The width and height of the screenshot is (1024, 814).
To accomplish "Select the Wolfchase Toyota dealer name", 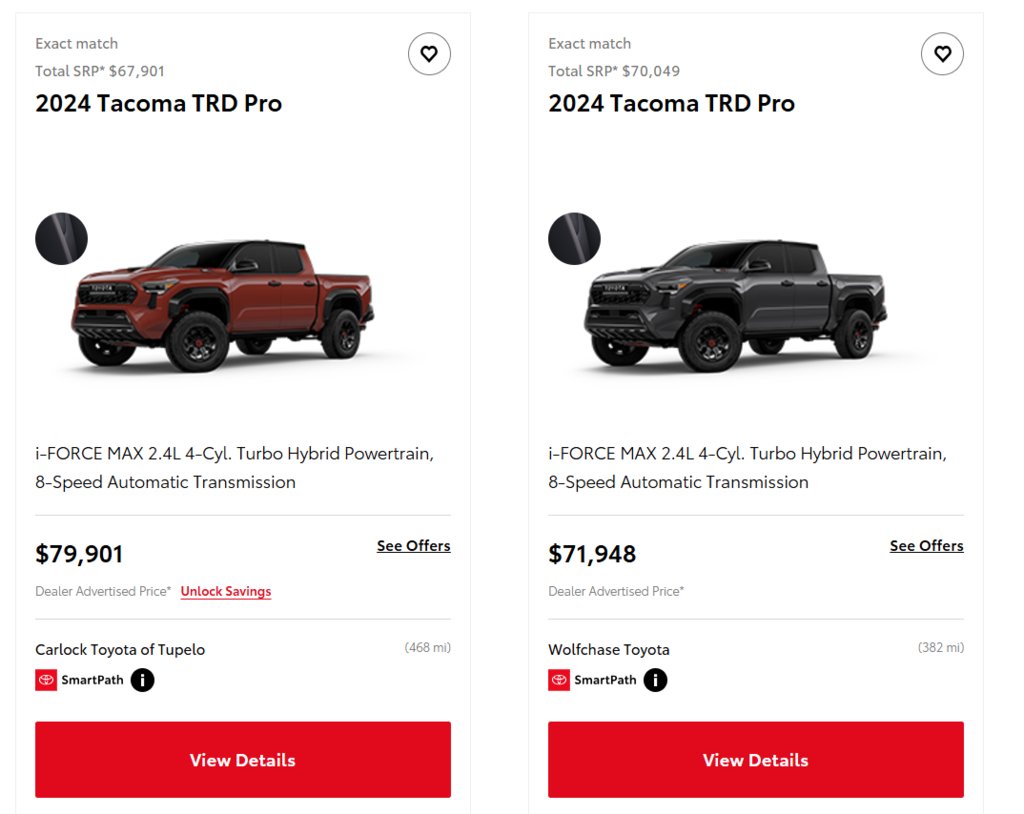I will point(609,649).
